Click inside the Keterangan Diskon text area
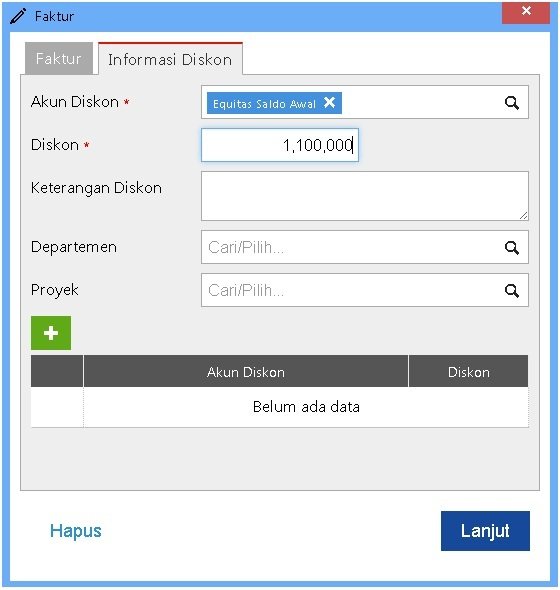This screenshot has width=560, height=590. point(365,196)
